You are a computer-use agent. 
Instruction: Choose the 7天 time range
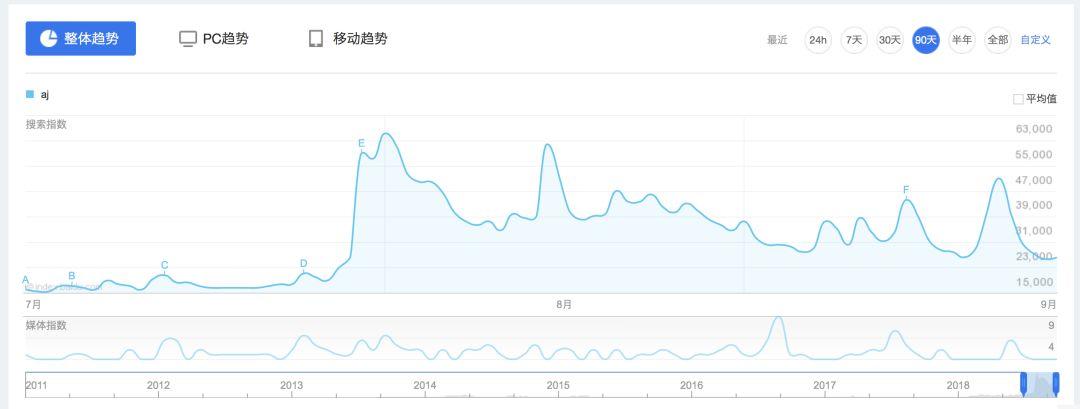853,40
